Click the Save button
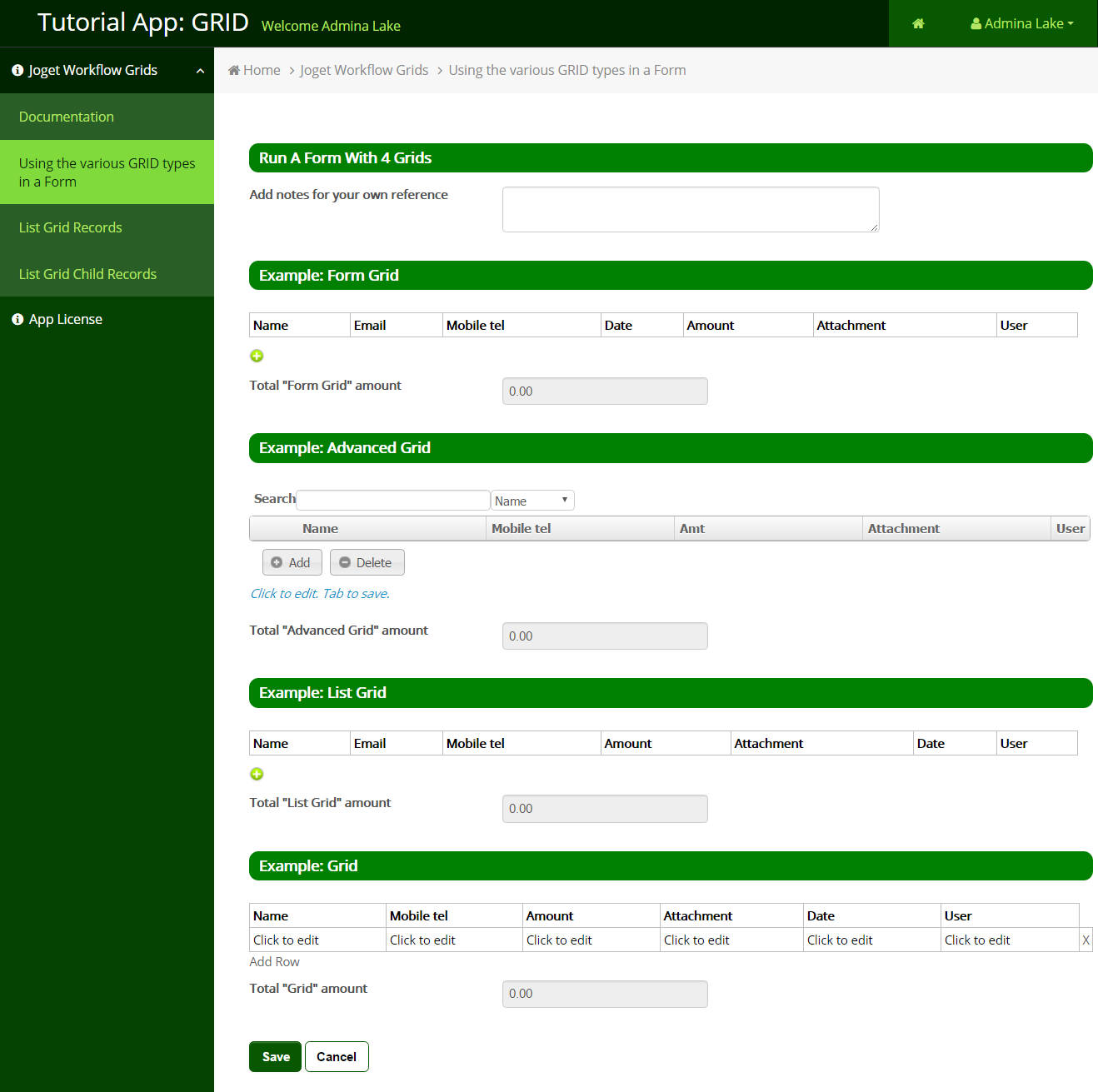This screenshot has width=1098, height=1092. click(276, 1056)
